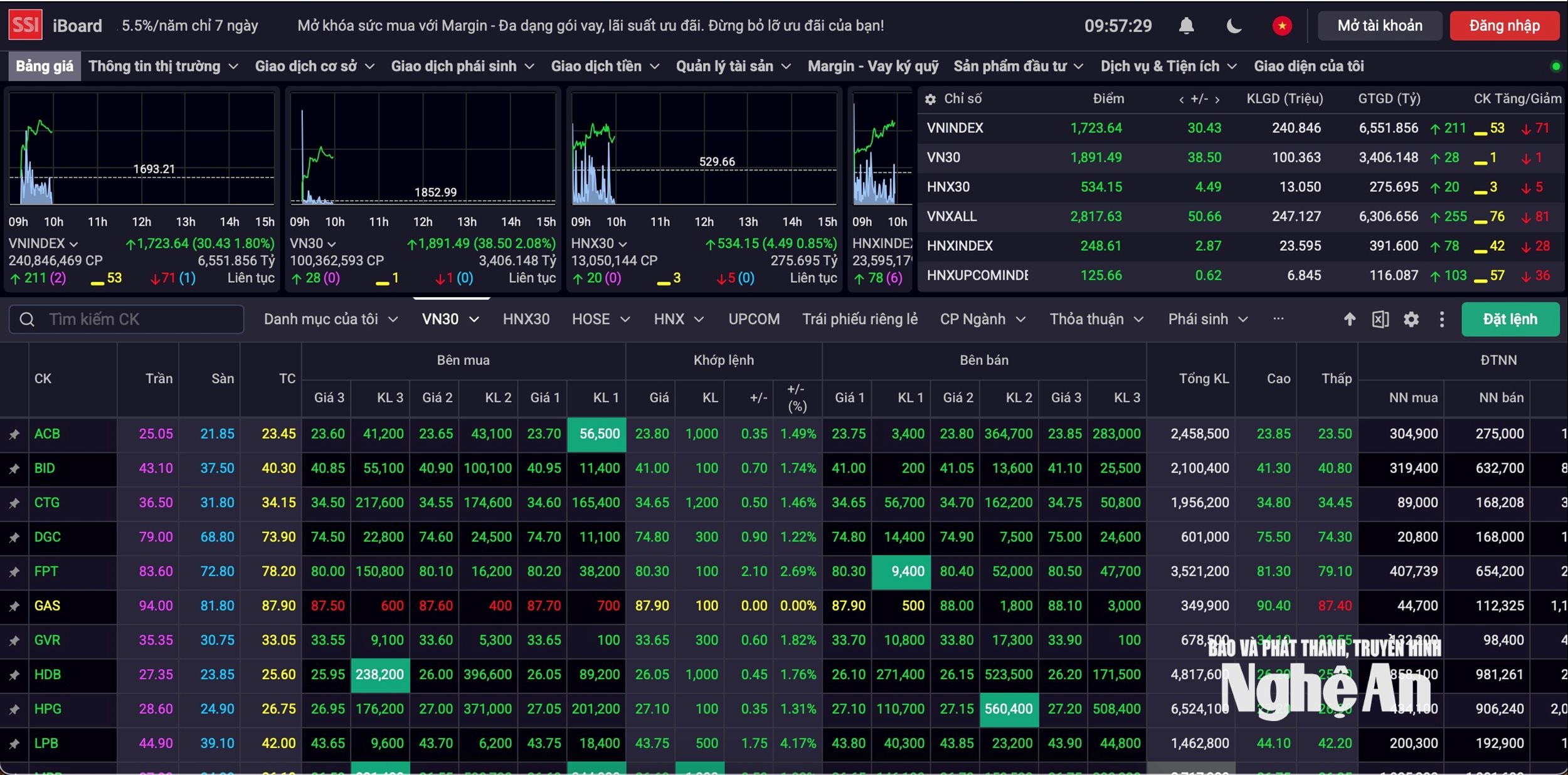Click the green Đặt lệnh button
Image resolution: width=1568 pixels, height=775 pixels.
[1510, 319]
